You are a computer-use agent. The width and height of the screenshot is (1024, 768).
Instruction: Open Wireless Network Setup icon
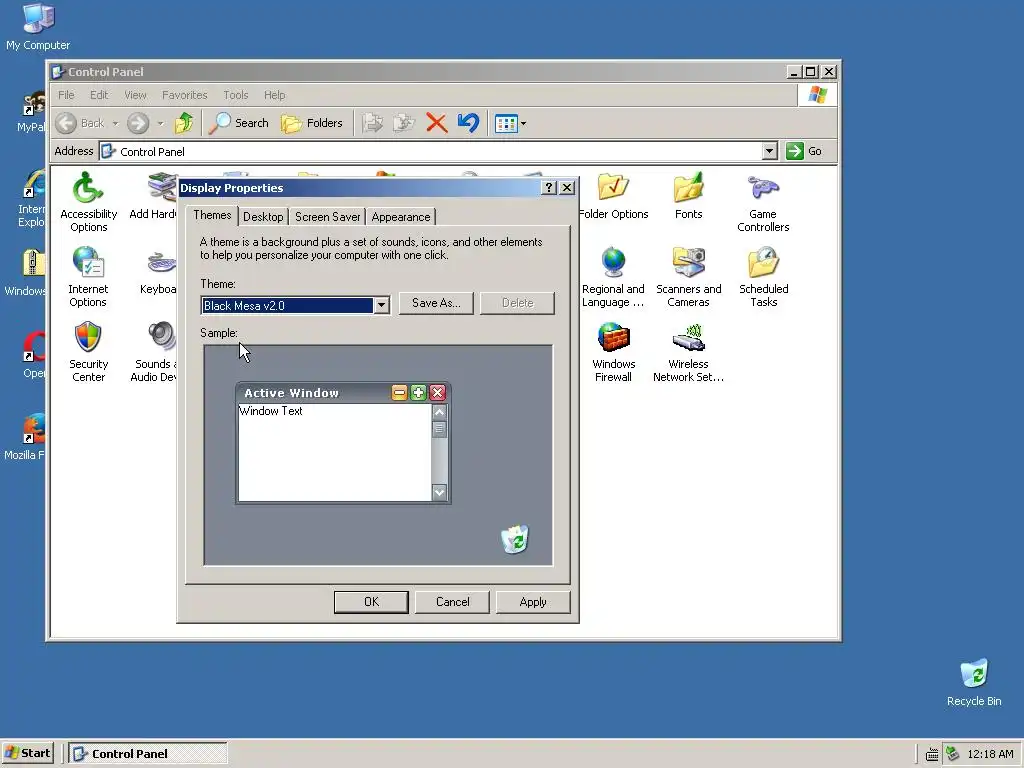[688, 352]
